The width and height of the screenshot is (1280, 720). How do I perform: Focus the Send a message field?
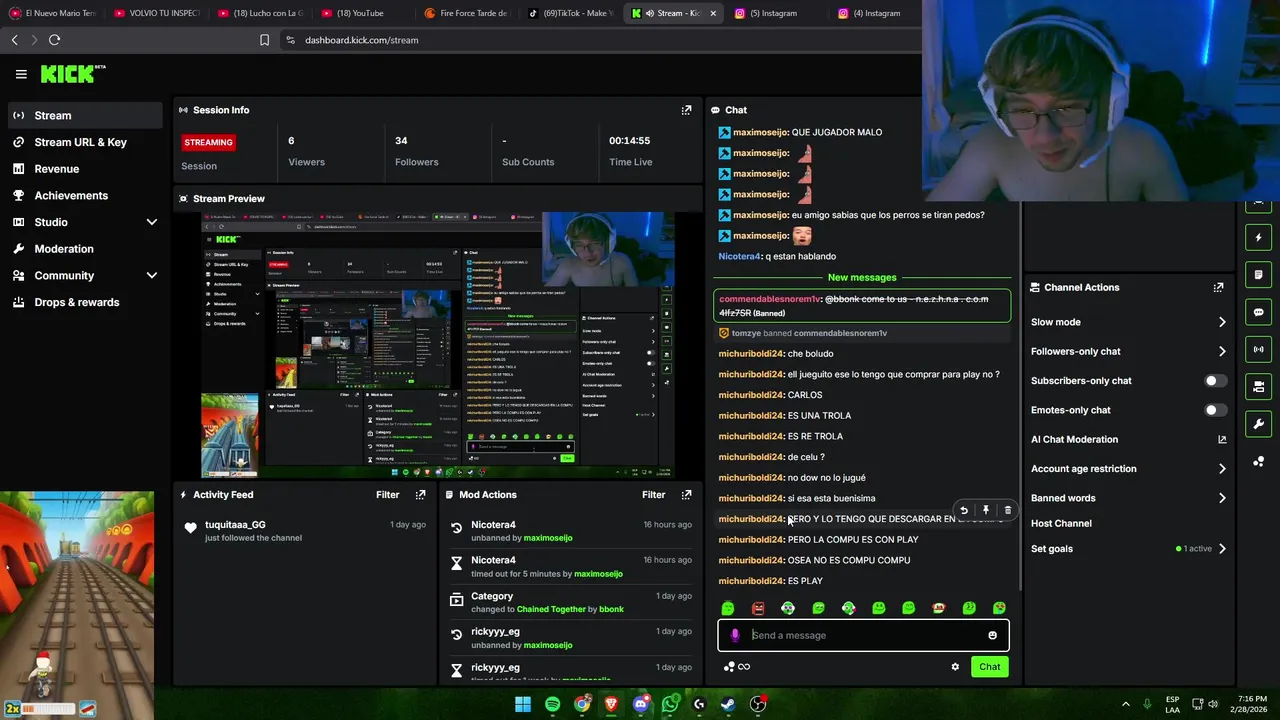[x=865, y=635]
